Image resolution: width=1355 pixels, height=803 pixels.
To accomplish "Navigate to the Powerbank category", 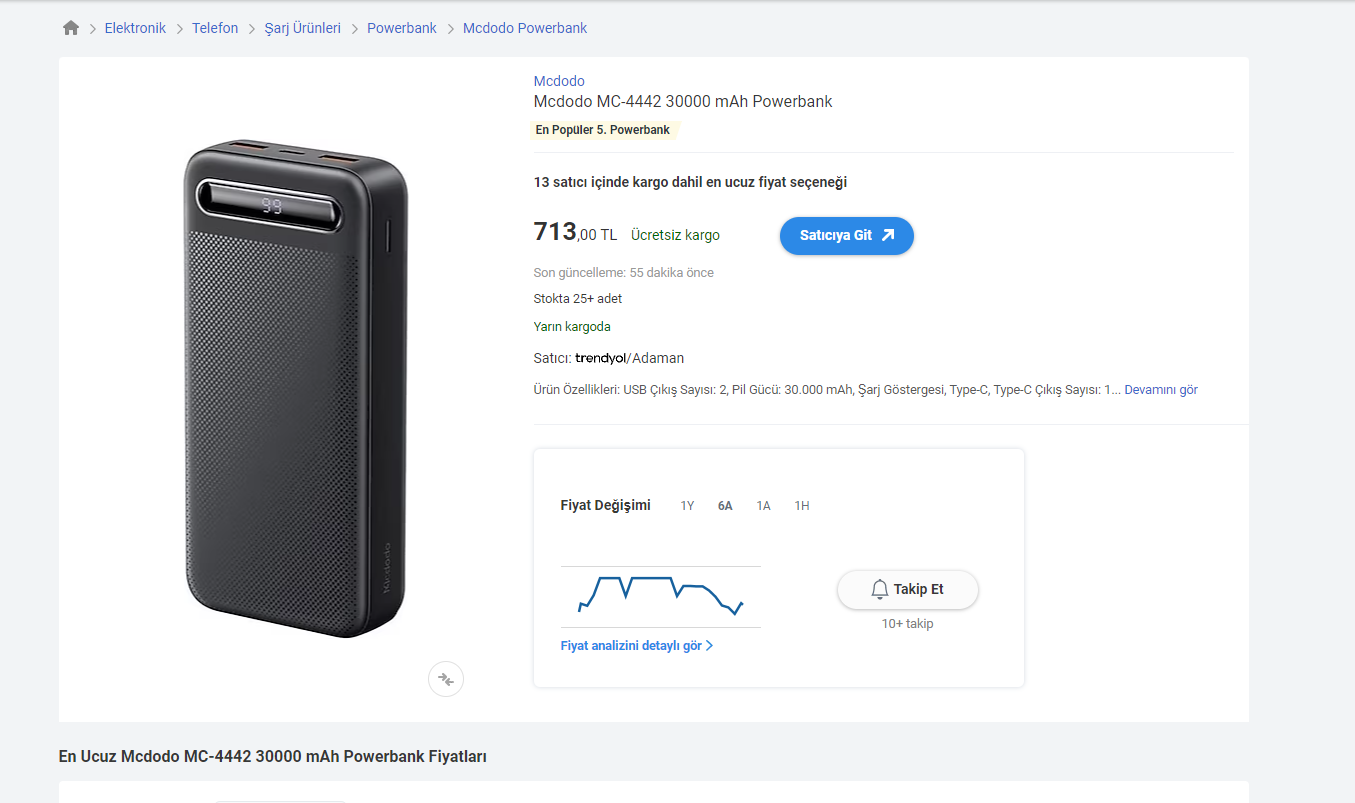I will coord(401,28).
